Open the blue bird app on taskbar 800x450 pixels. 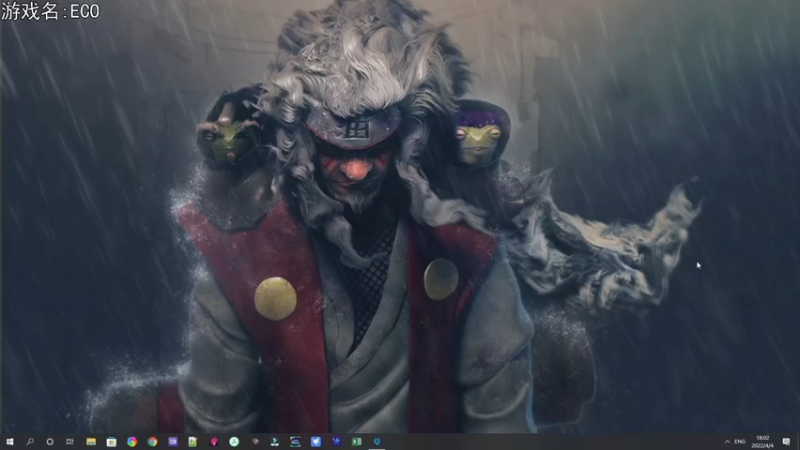pyautogui.click(x=316, y=442)
